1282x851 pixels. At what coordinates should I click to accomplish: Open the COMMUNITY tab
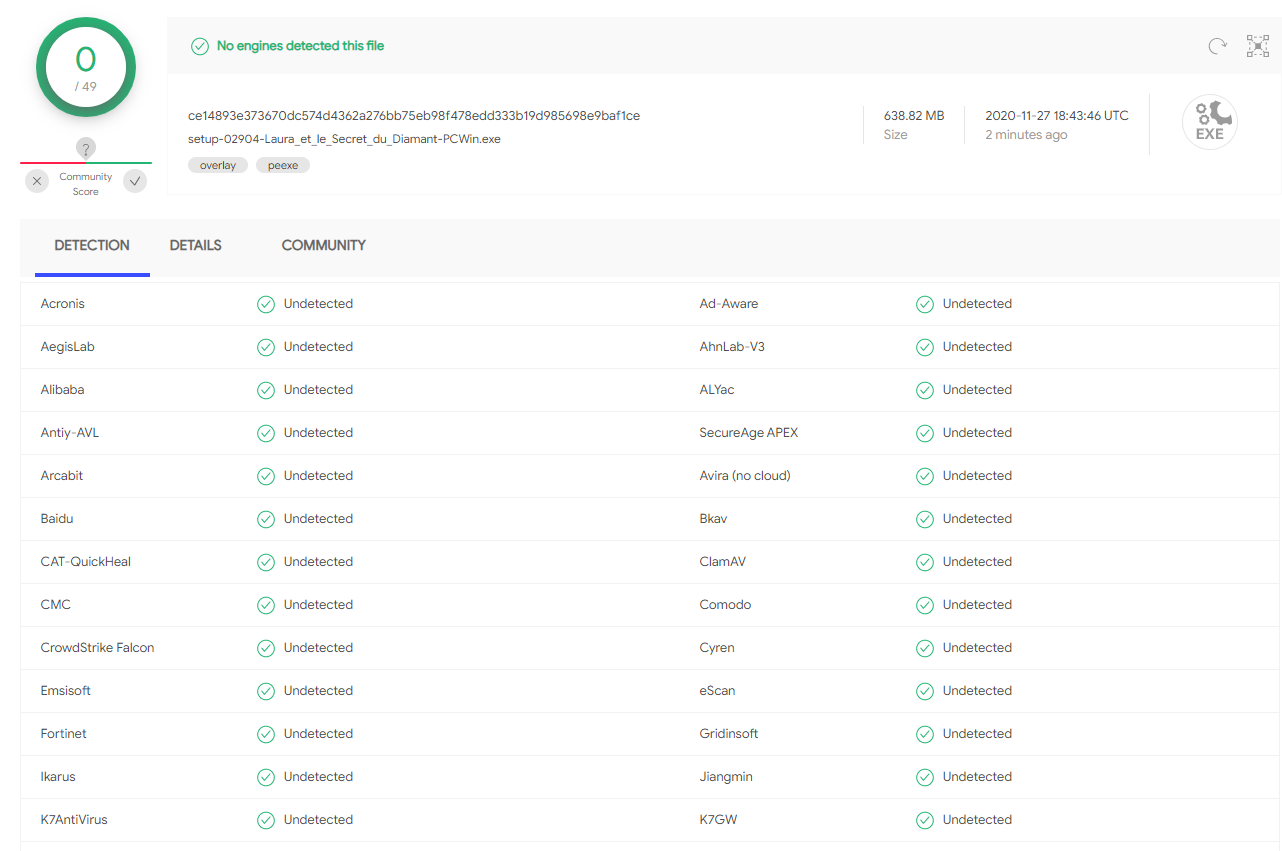324,245
